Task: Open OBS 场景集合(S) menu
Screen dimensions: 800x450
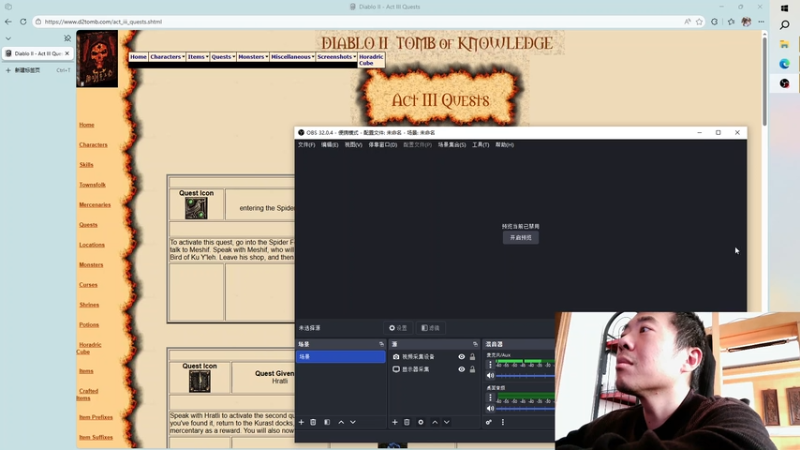Action: 452,145
